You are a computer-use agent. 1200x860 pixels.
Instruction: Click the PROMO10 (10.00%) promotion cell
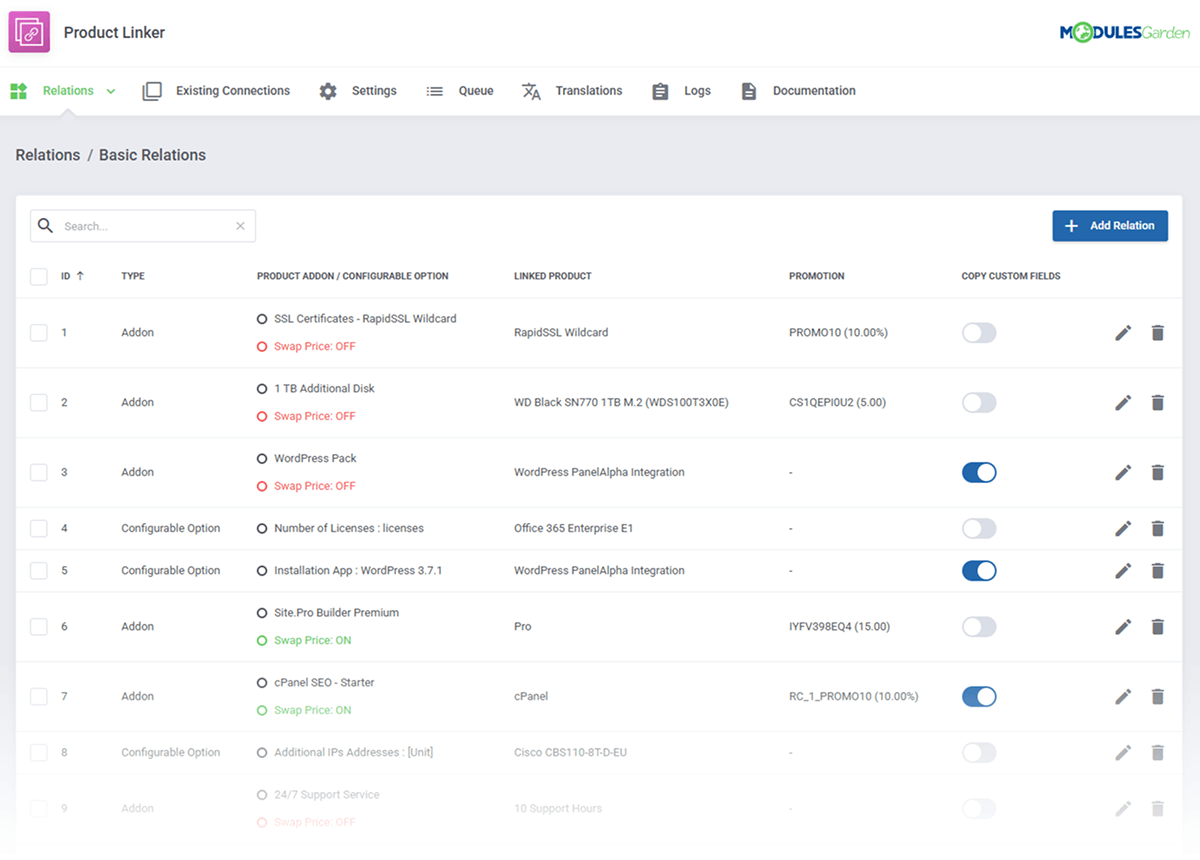[838, 333]
